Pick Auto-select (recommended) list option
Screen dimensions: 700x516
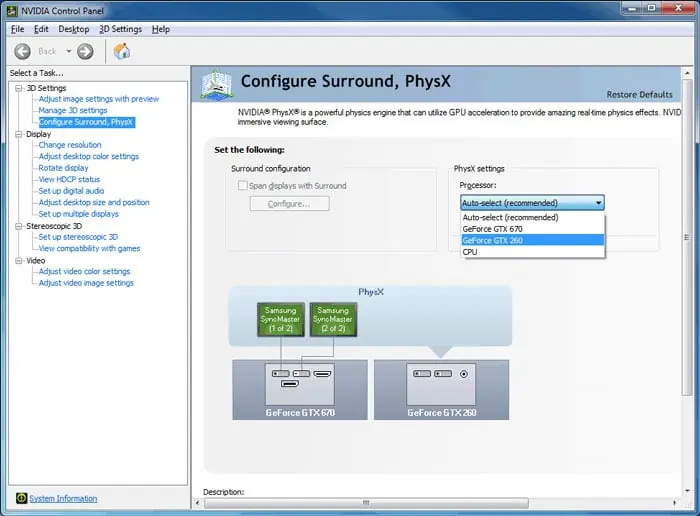click(510, 217)
